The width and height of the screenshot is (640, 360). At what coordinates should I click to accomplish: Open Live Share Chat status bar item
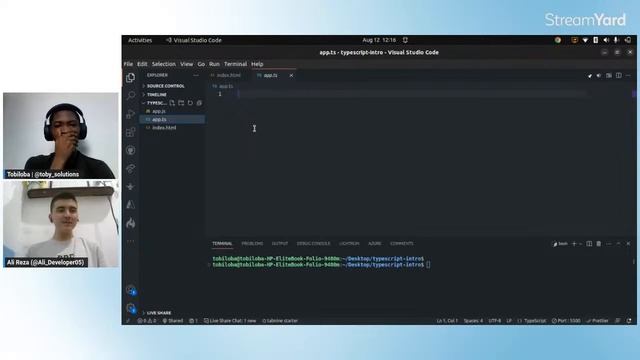pos(230,321)
